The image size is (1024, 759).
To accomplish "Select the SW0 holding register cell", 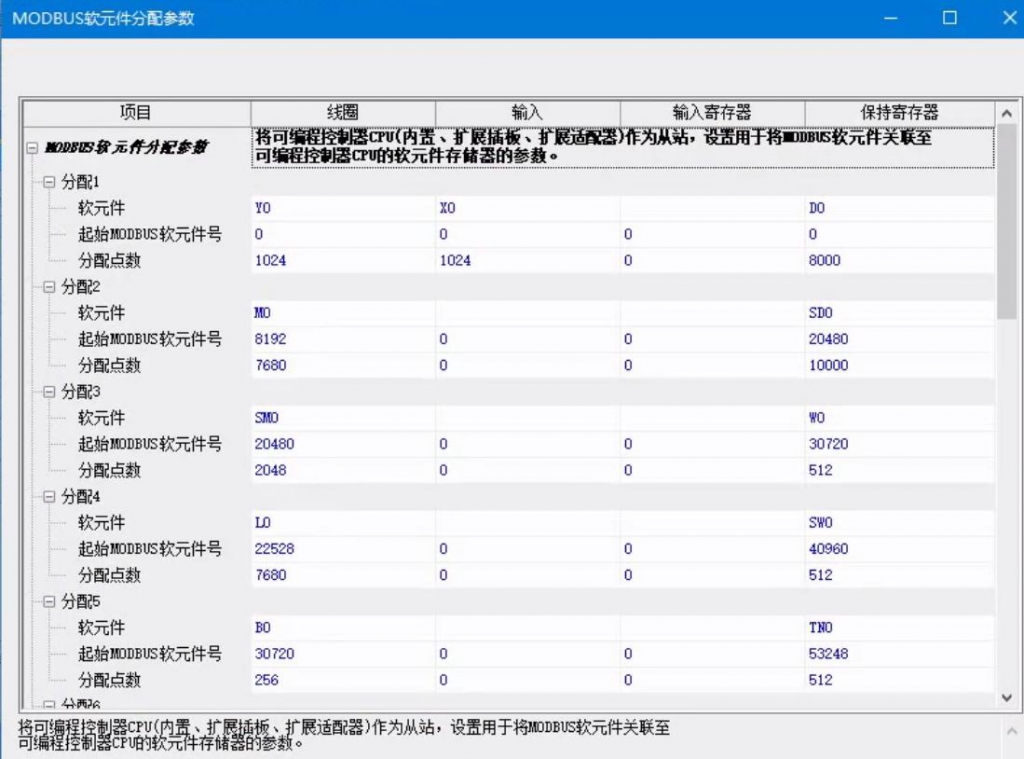I will (899, 523).
